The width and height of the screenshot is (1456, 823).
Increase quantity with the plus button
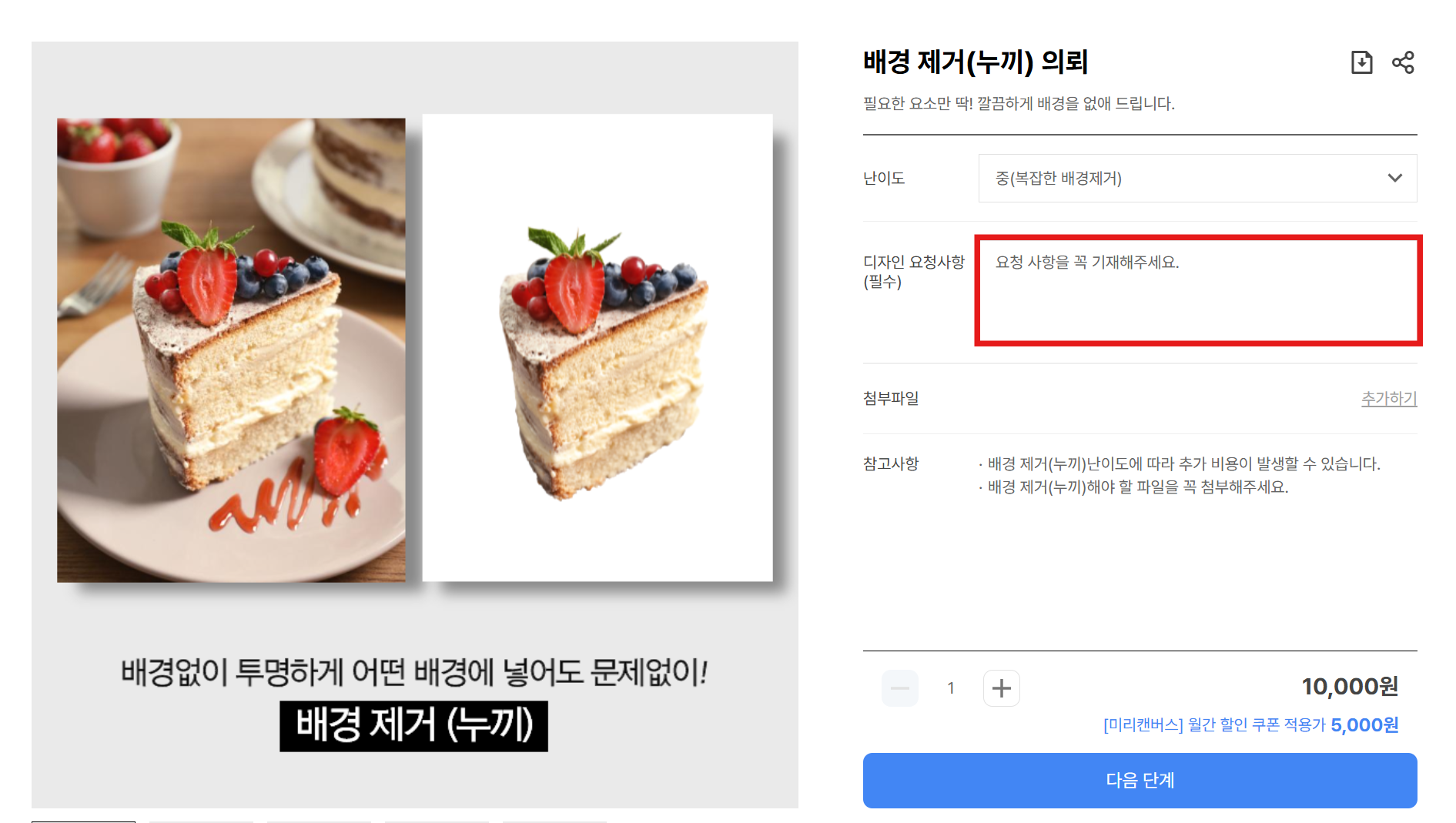(x=1001, y=688)
